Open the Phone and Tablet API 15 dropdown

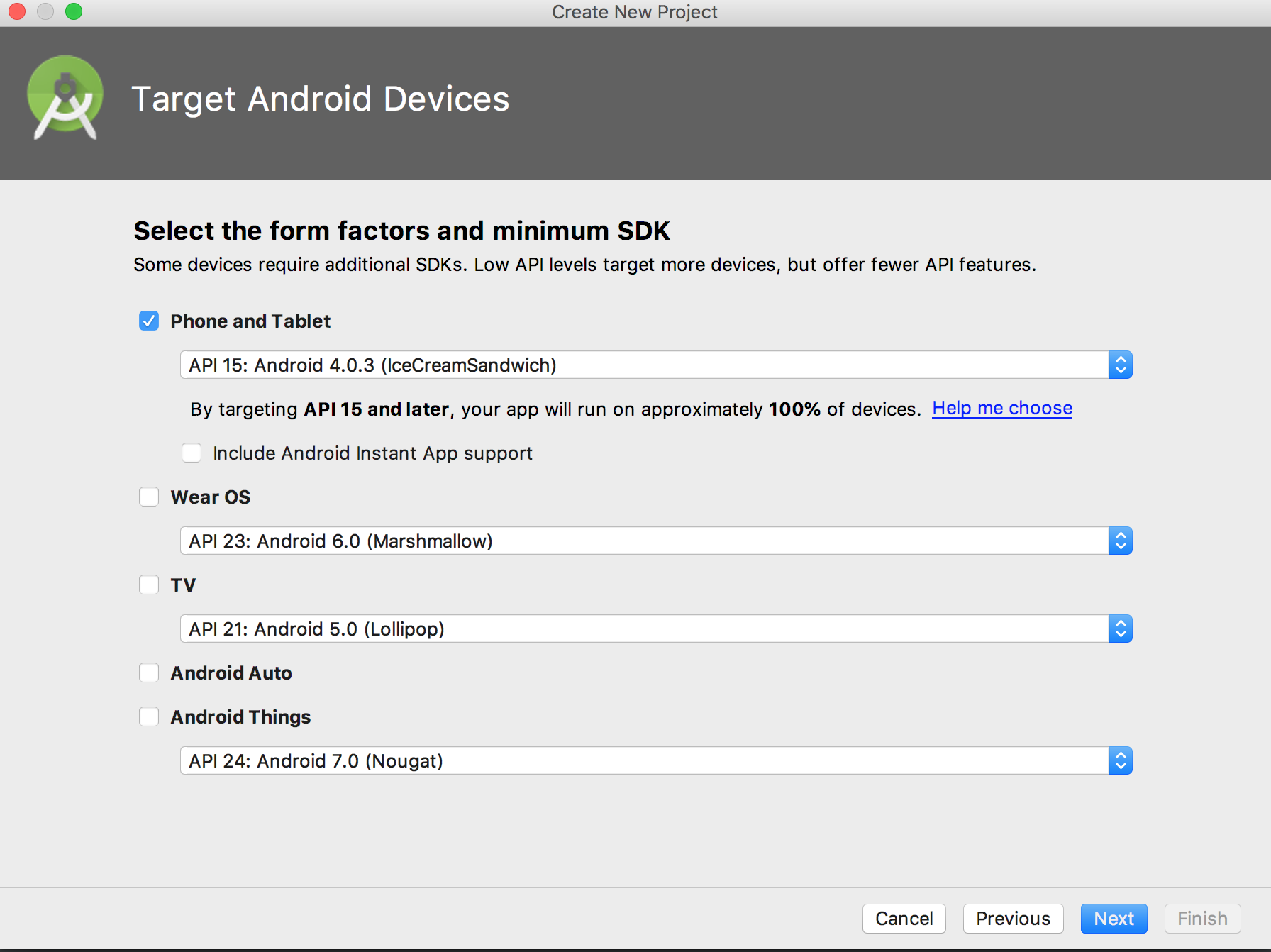coord(644,365)
